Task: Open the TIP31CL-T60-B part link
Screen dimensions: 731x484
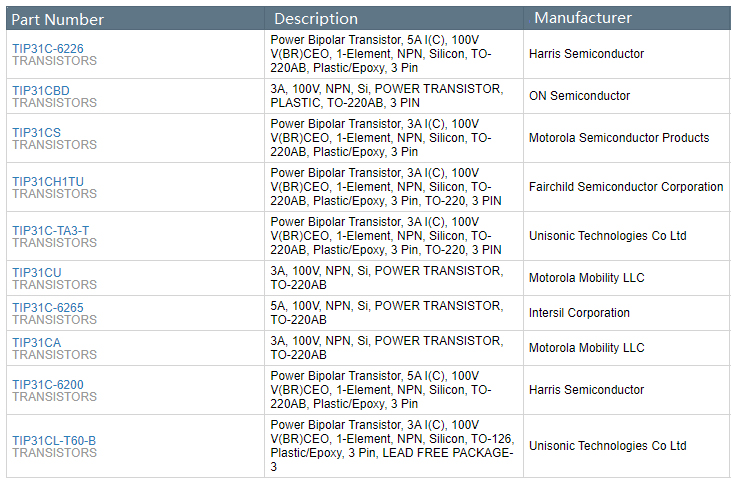Action: (54, 440)
